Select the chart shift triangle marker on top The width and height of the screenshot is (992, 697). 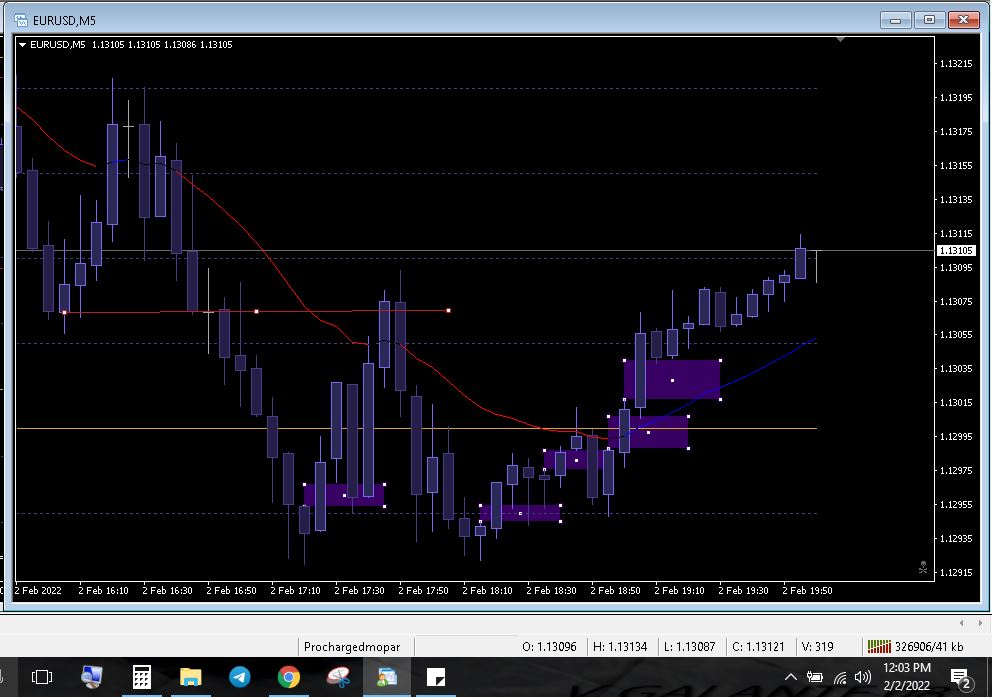pos(840,40)
